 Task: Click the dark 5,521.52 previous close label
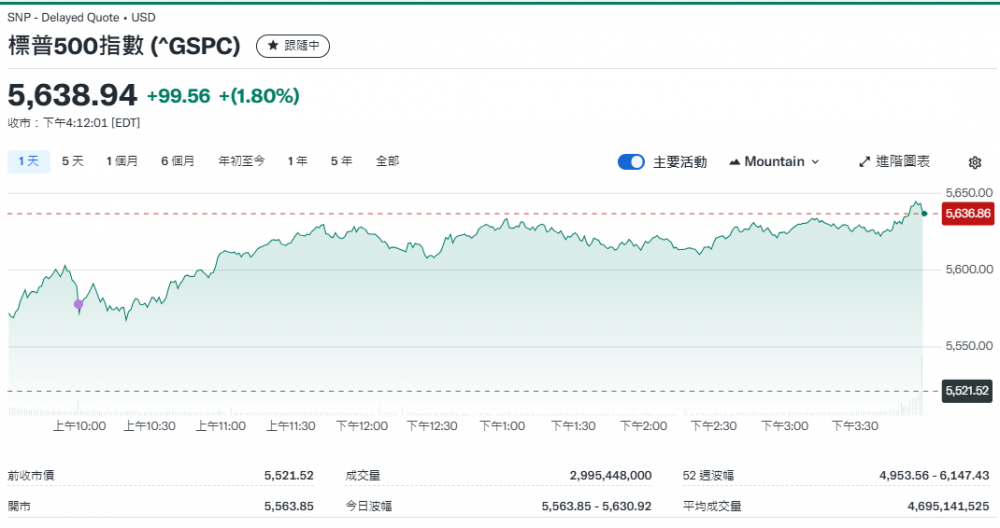967,391
